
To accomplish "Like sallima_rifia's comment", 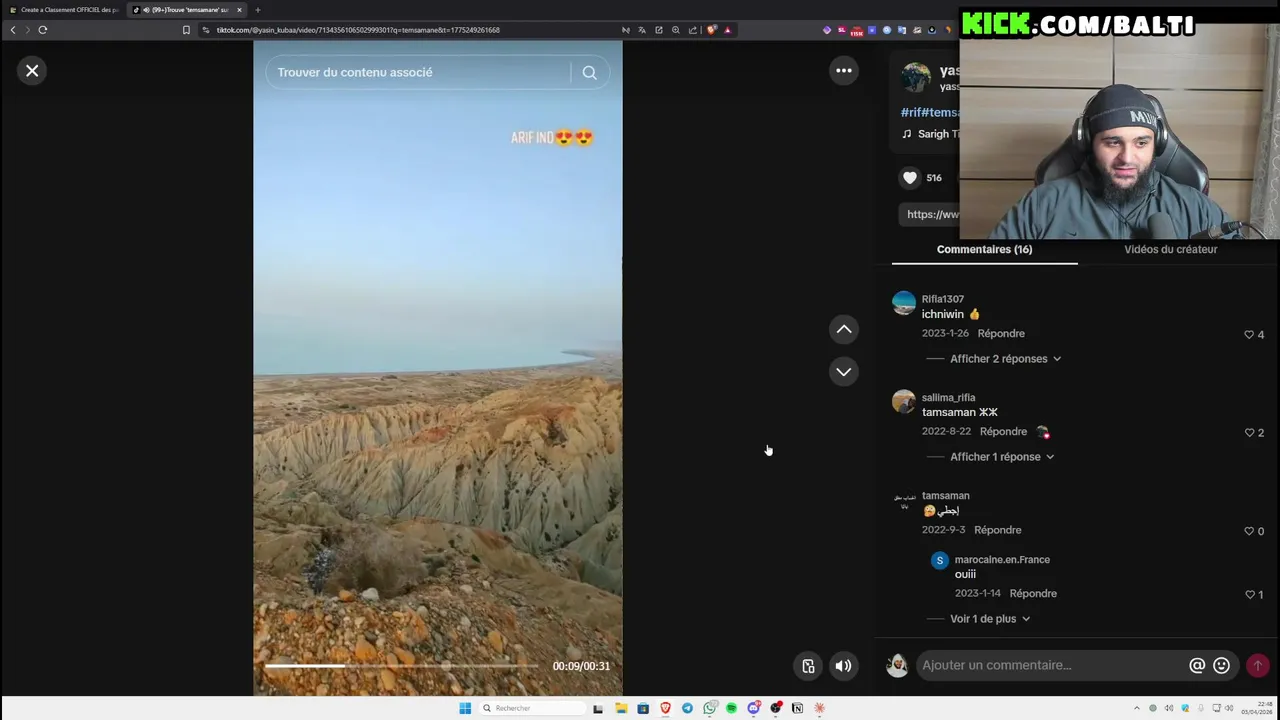I will [x=1249, y=433].
